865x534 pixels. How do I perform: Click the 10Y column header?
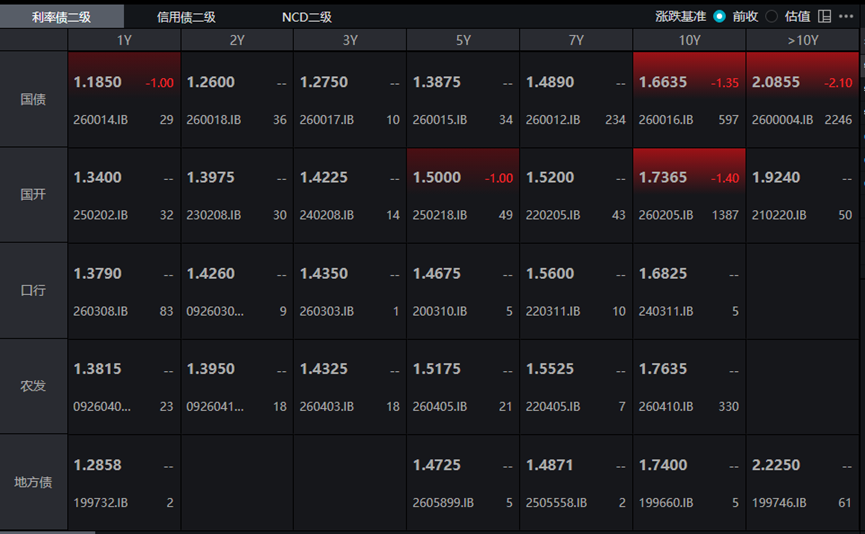click(x=690, y=40)
